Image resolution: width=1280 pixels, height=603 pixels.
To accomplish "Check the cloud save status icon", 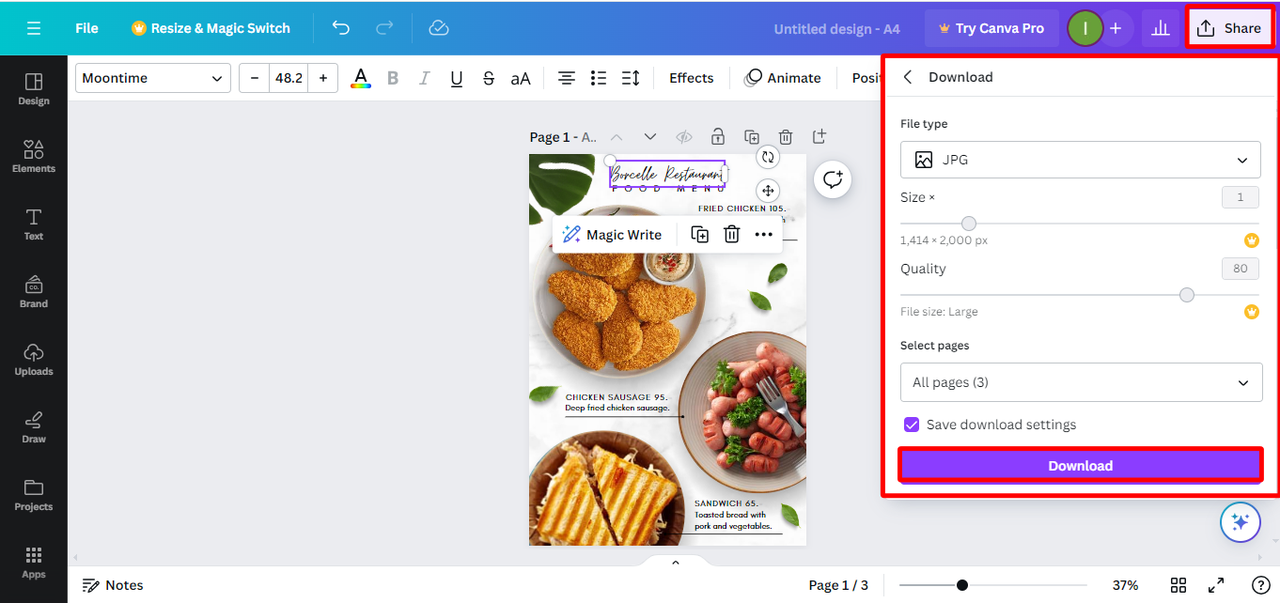I will 438,28.
